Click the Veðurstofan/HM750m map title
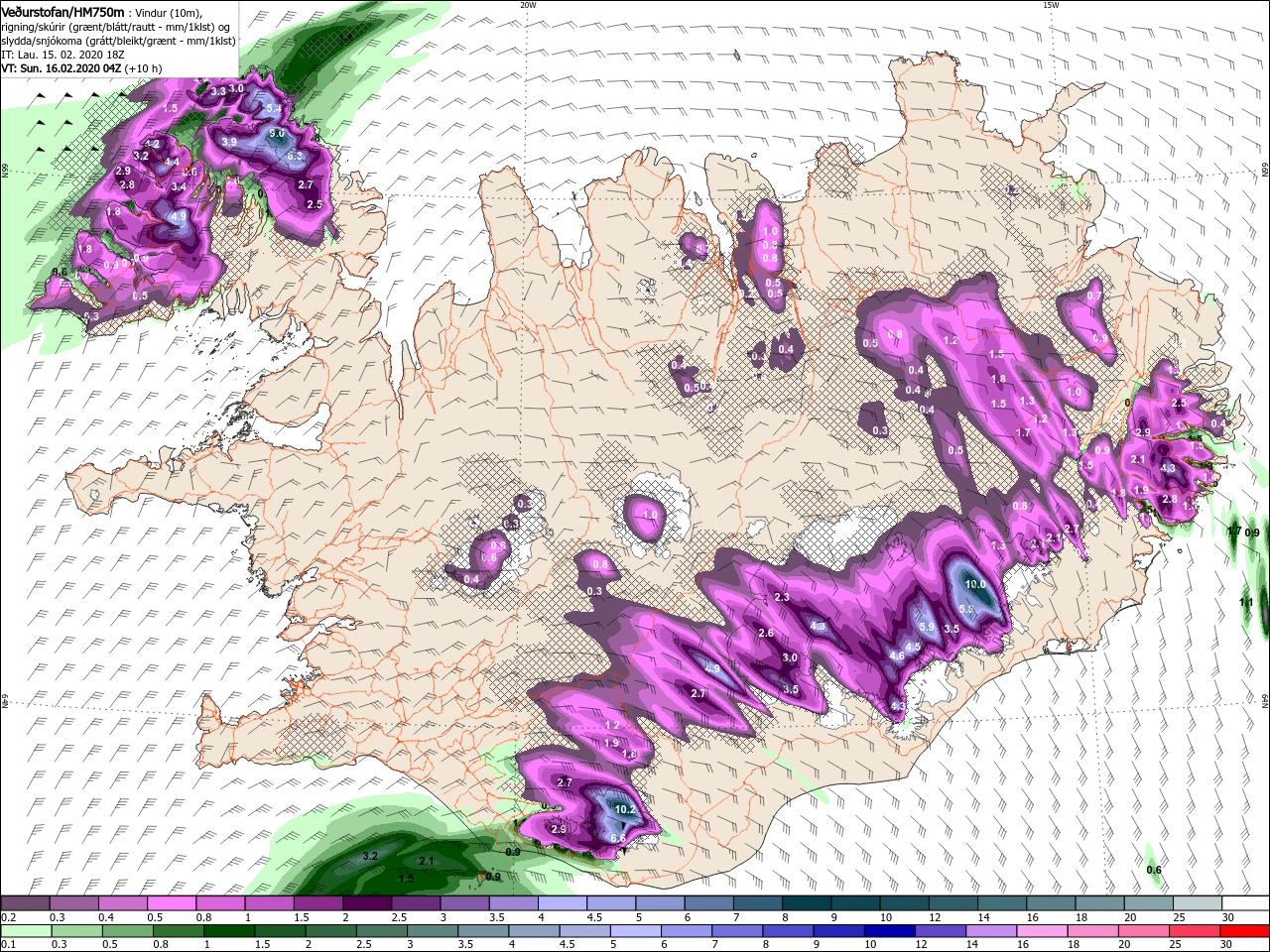This screenshot has width=1270, height=952. click(x=63, y=11)
